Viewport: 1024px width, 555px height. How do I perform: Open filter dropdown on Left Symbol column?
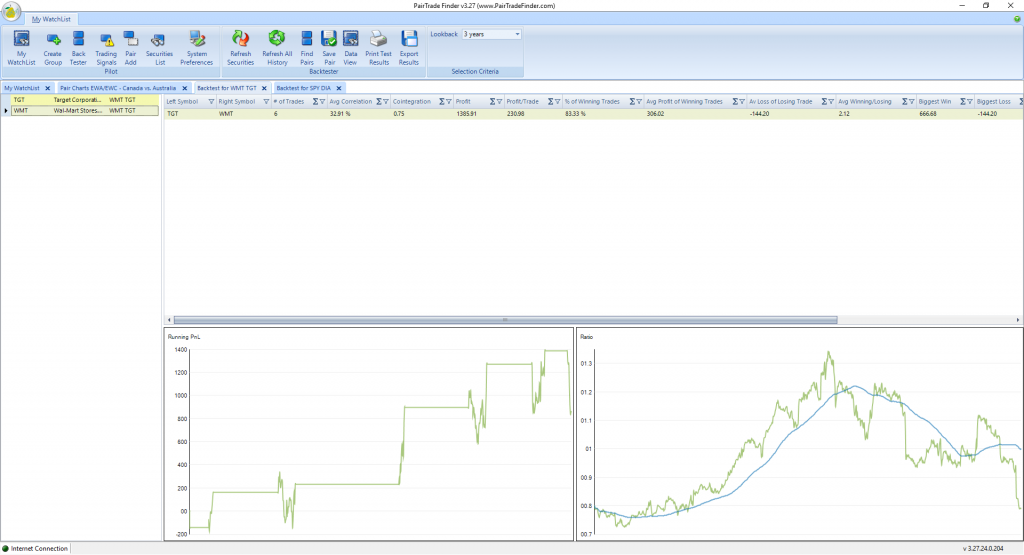point(211,102)
